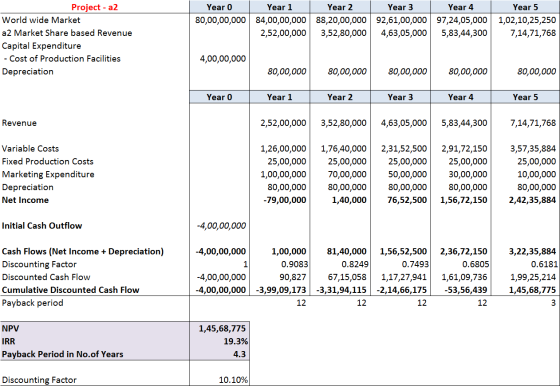Viewport: 560px width, 386px height.
Task: Select 'Initial Cash Outflow' label
Action: click(x=42, y=226)
